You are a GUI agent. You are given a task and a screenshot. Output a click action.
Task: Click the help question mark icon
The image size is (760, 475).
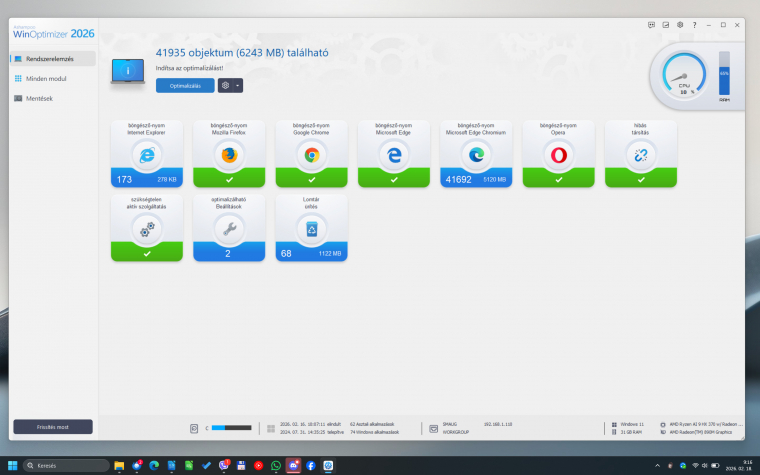(695, 24)
